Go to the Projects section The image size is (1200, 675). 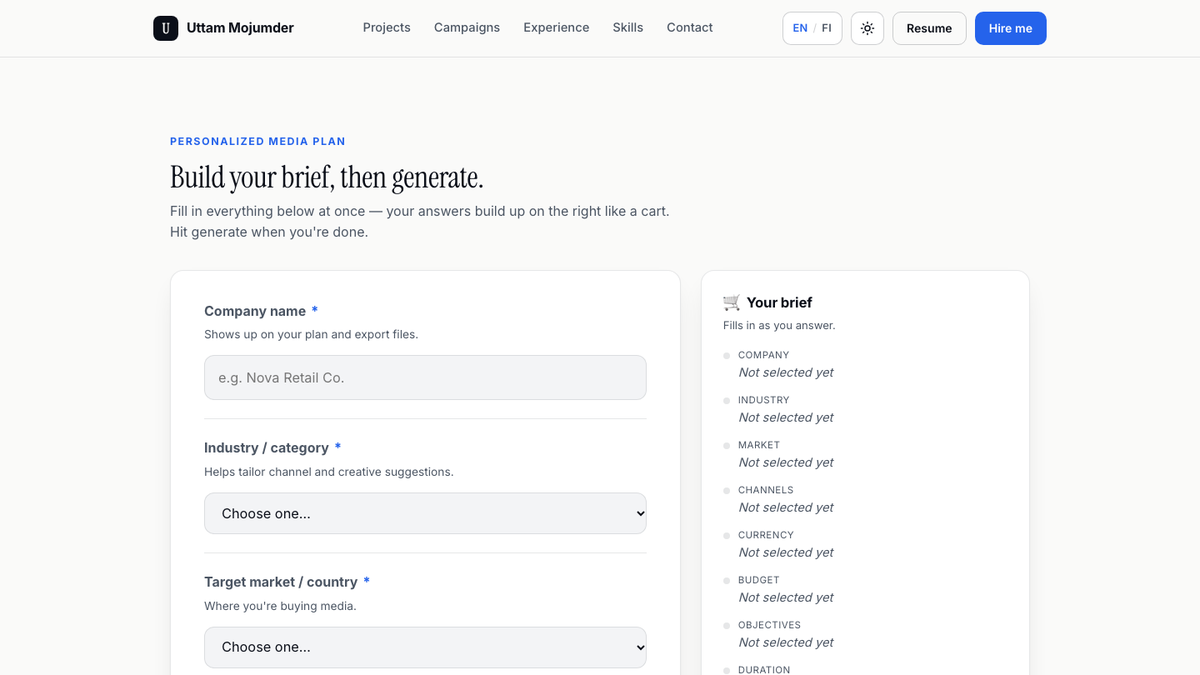(x=387, y=28)
